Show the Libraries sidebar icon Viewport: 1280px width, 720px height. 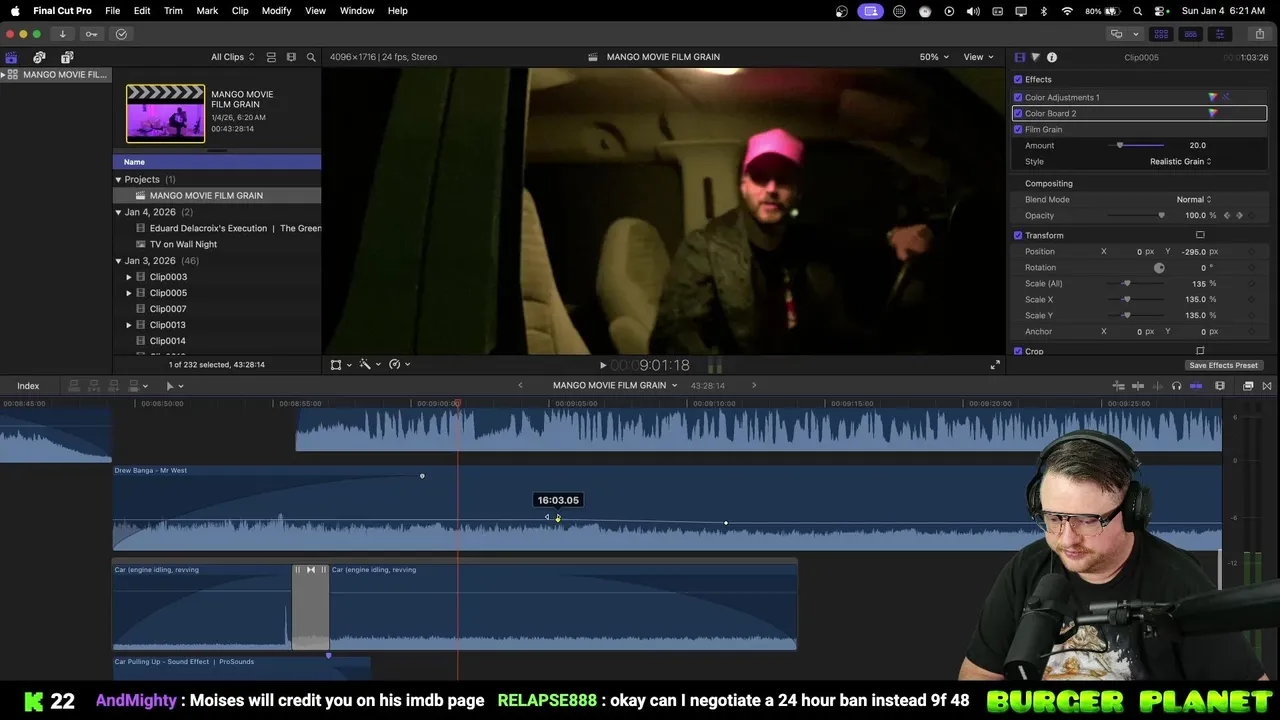11,57
